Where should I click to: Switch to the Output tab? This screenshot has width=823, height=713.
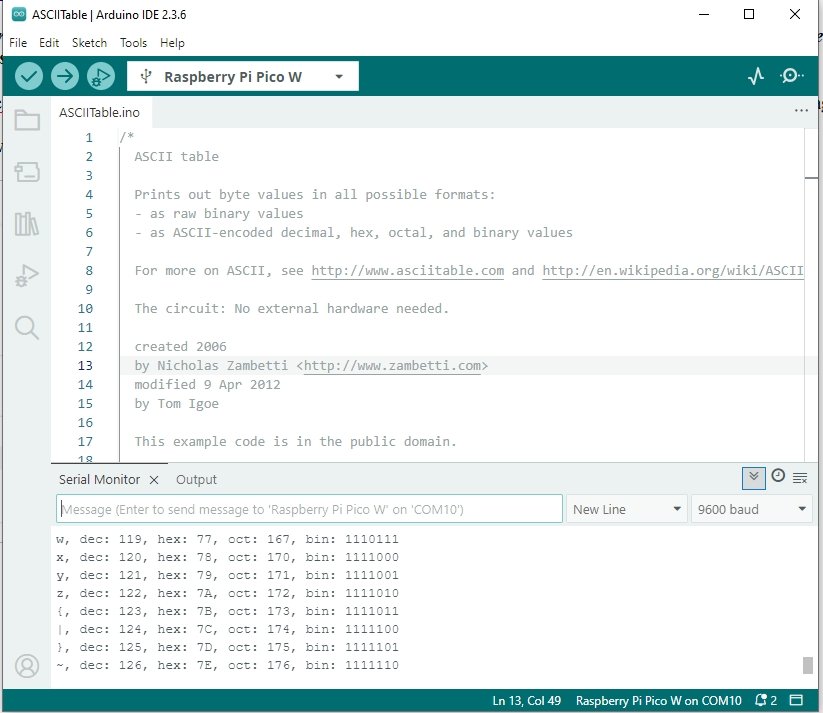click(x=196, y=479)
